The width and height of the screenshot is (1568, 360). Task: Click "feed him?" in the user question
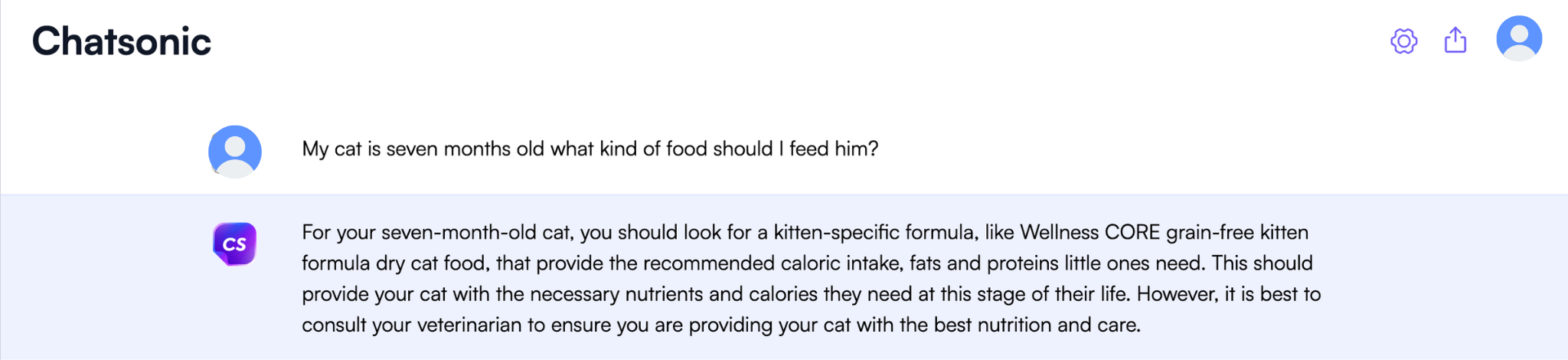(834, 149)
